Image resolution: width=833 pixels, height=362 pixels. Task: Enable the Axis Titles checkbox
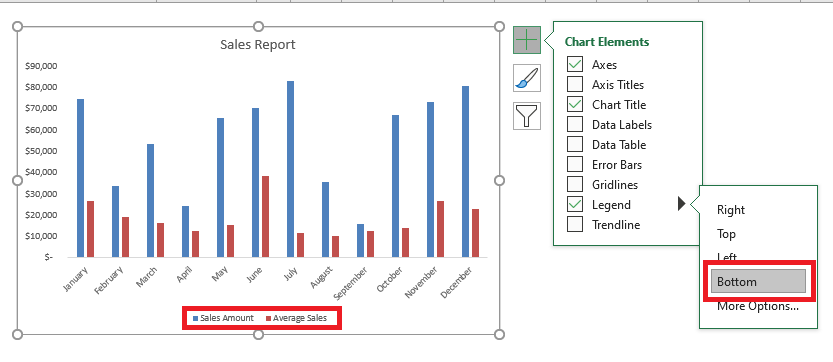[x=575, y=85]
